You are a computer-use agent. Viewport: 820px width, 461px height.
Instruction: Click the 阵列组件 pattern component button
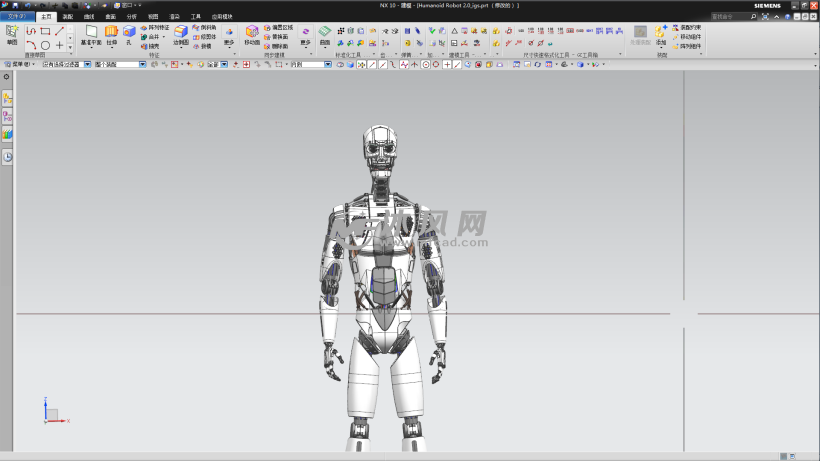(x=687, y=47)
